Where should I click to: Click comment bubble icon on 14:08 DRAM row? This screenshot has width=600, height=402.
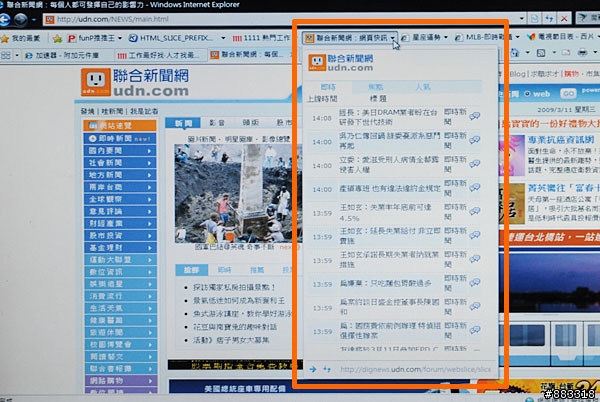point(475,116)
